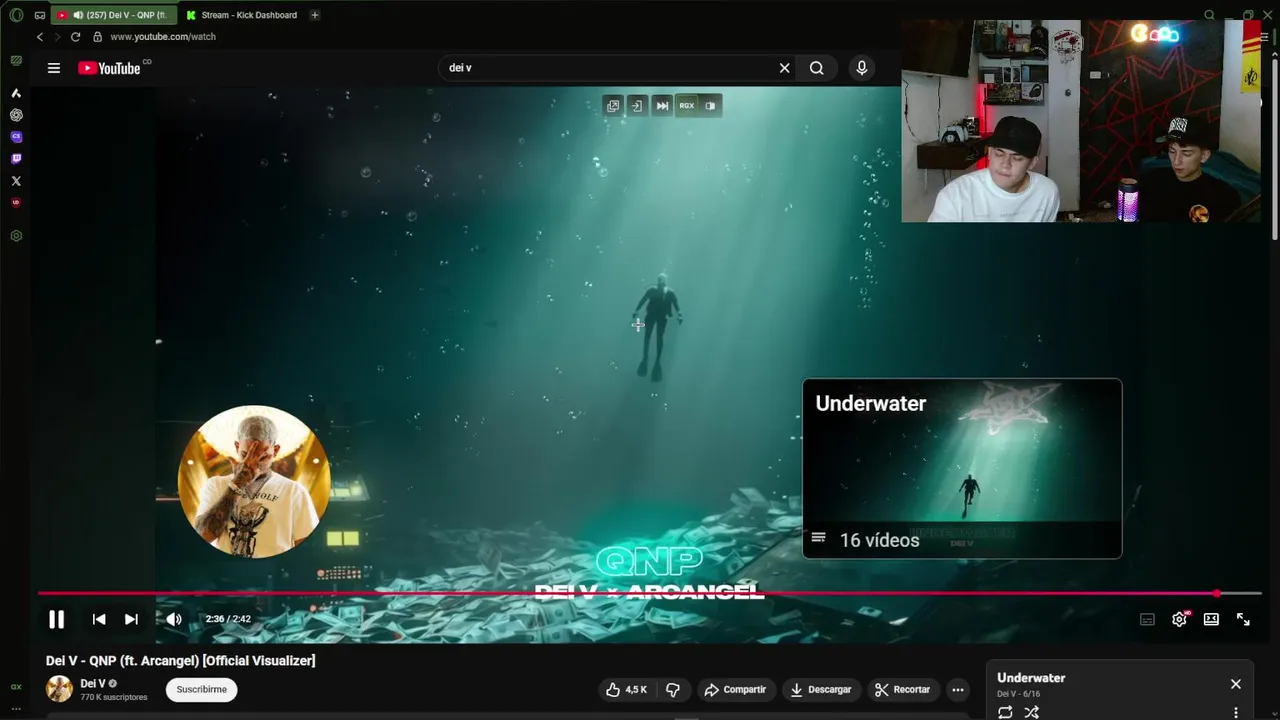The image size is (1280, 720).
Task: Pause the video
Action: [x=57, y=619]
